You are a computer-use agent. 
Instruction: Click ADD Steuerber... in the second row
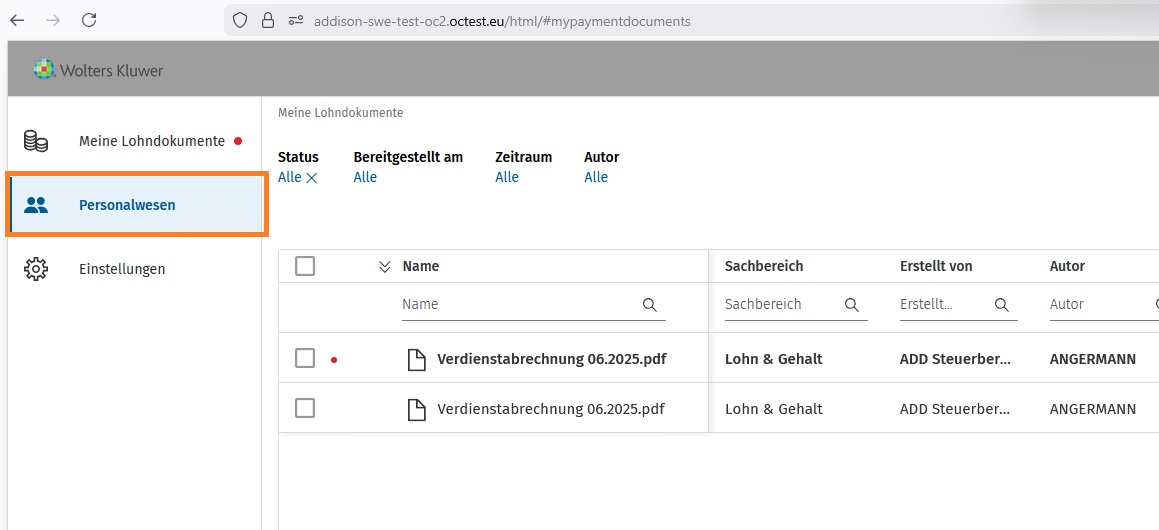pos(956,409)
